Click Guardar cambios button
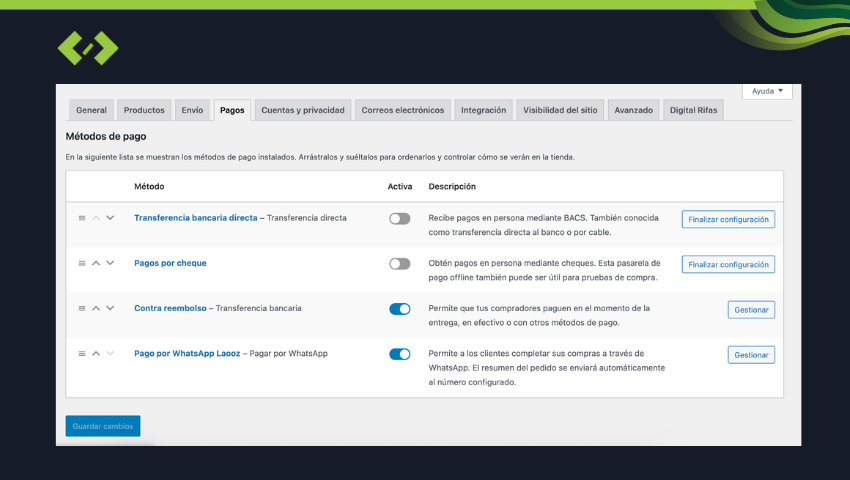 (103, 426)
